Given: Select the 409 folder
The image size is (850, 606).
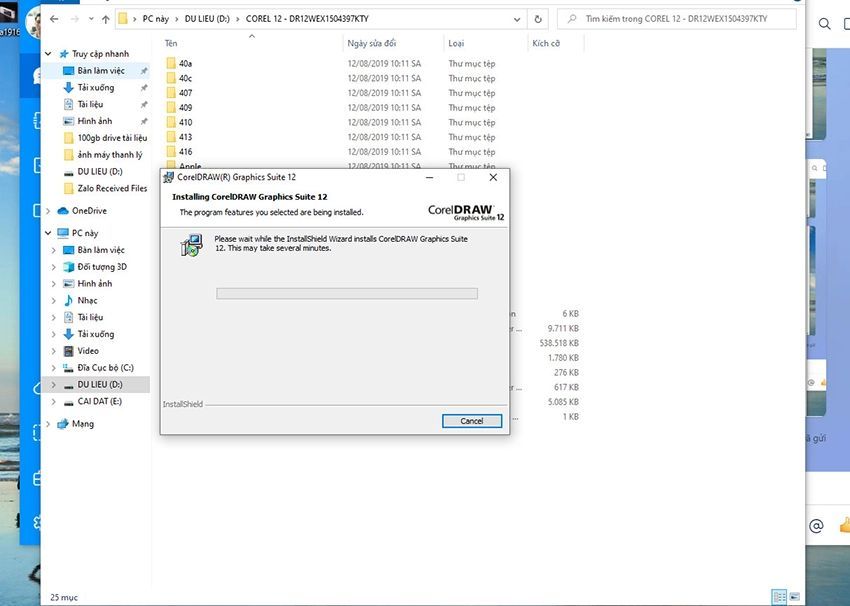Looking at the screenshot, I should tap(185, 107).
